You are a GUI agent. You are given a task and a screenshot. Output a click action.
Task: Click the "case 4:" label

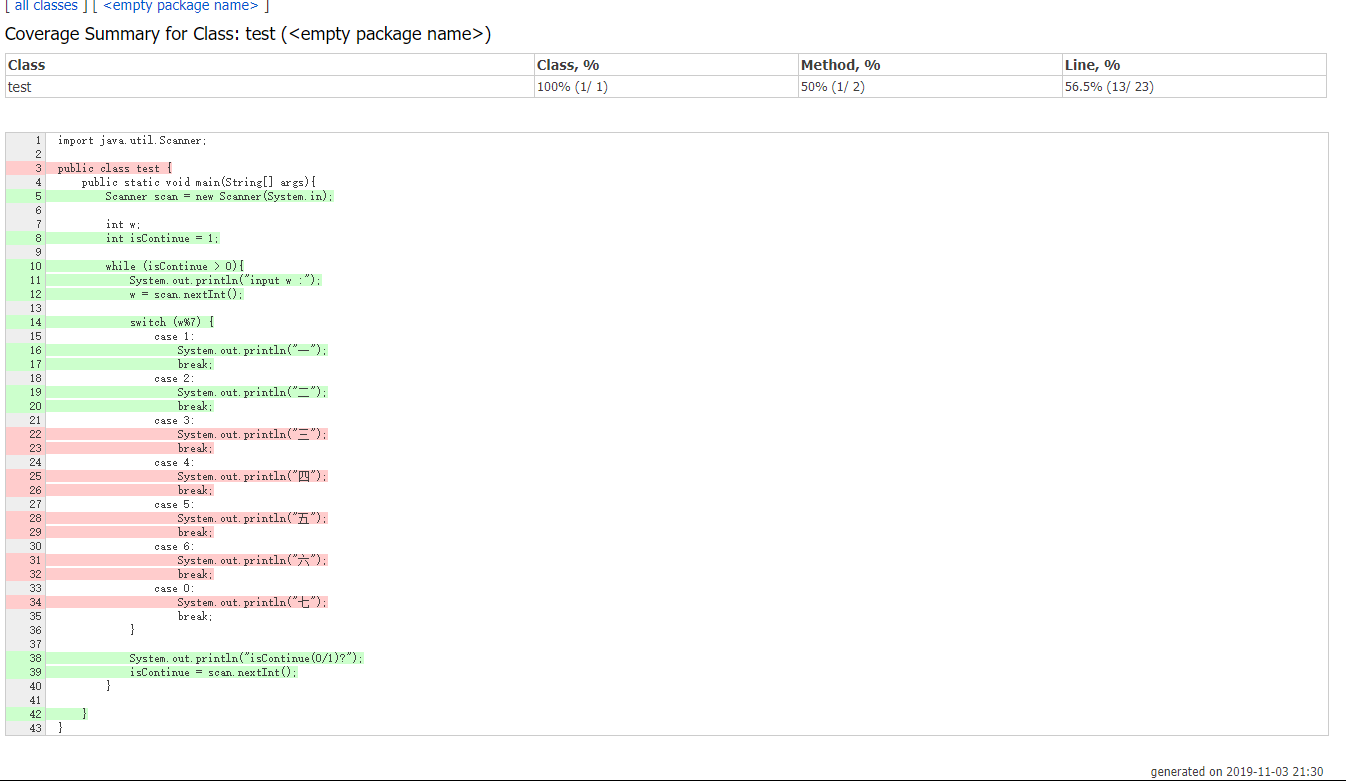[174, 462]
